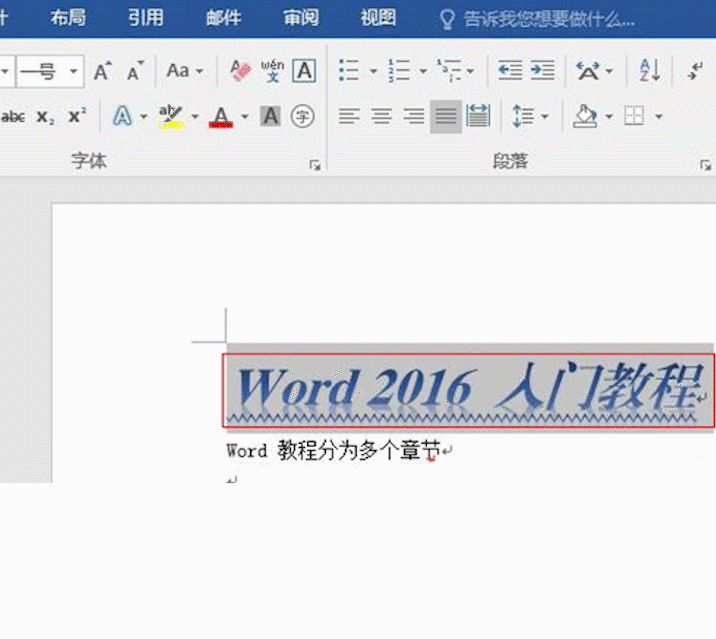
Task: Click the Tell Me search box
Action: 549,19
